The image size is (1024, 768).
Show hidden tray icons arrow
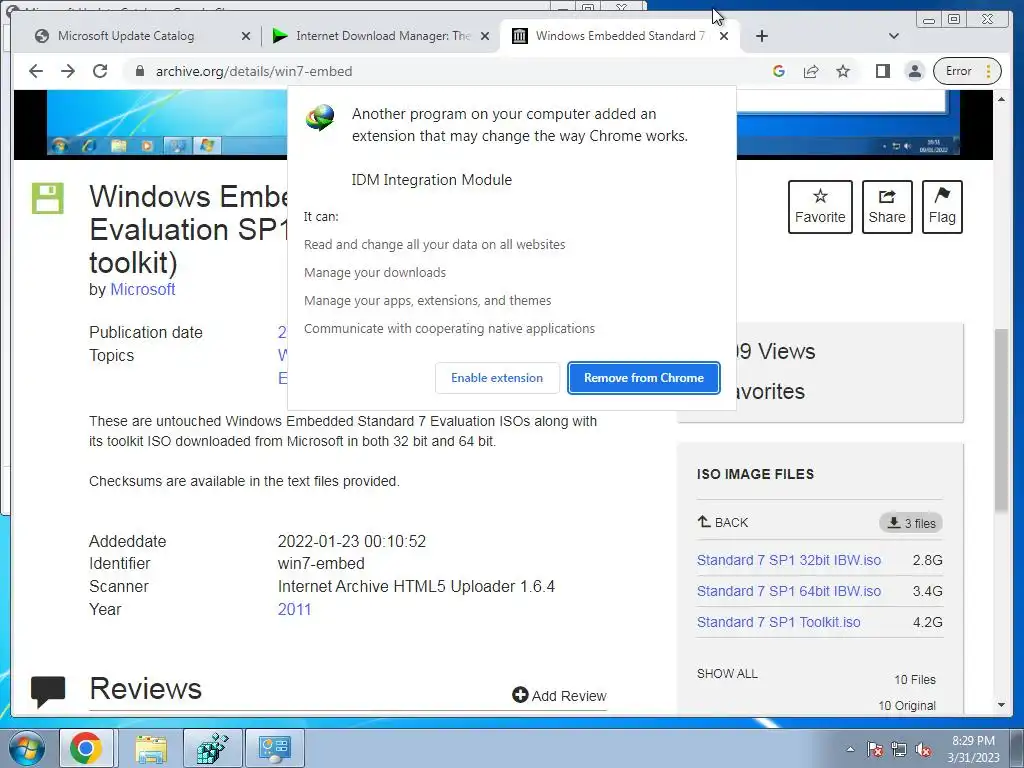[x=850, y=749]
